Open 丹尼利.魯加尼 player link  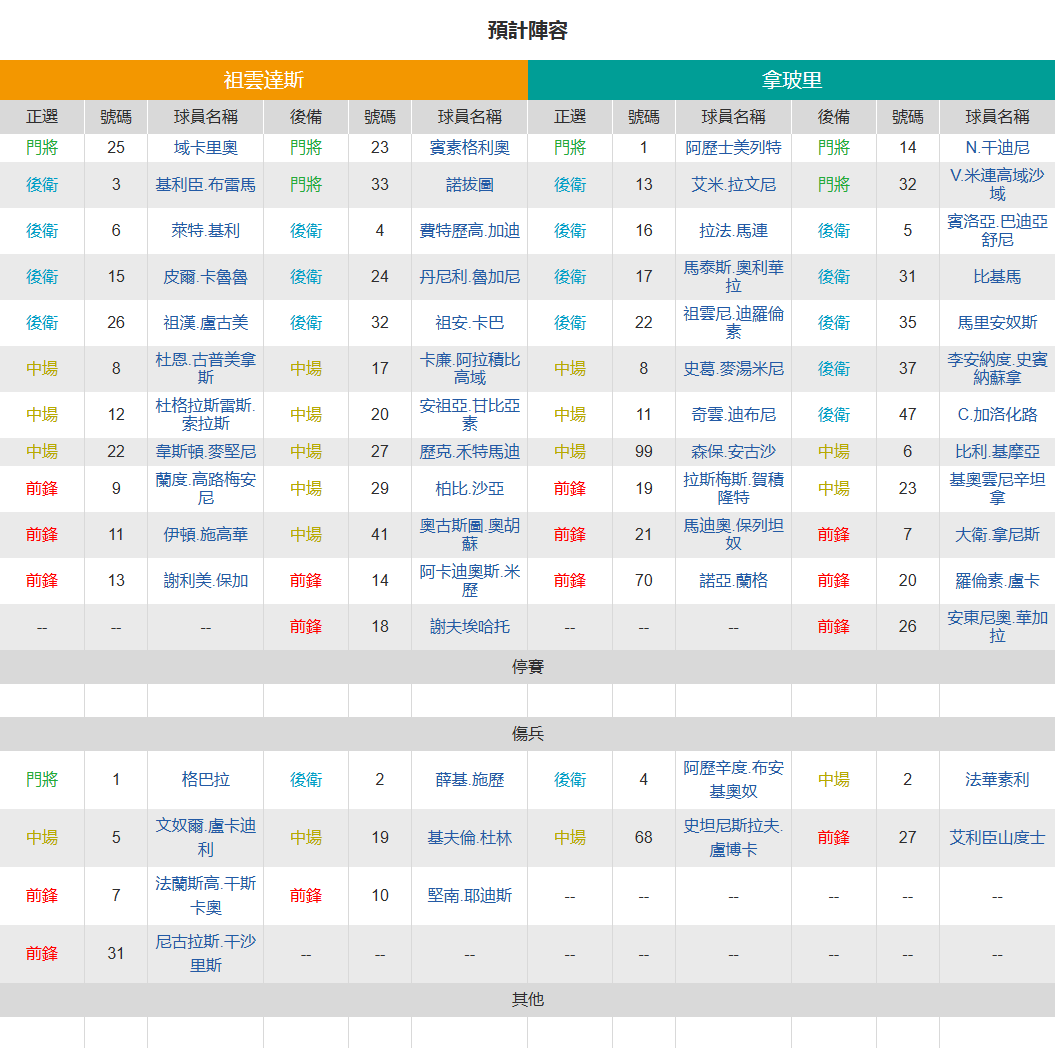click(x=470, y=276)
